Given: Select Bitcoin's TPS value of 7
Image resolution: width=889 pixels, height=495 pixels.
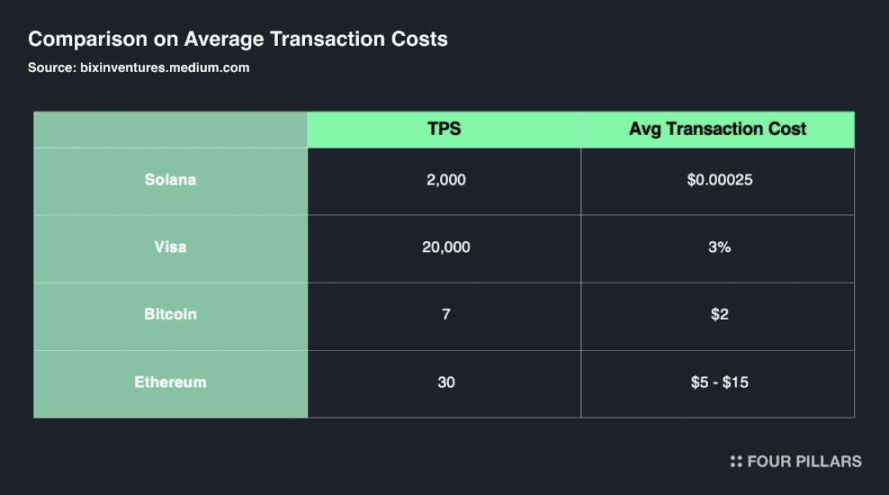Looking at the screenshot, I should coord(444,316).
